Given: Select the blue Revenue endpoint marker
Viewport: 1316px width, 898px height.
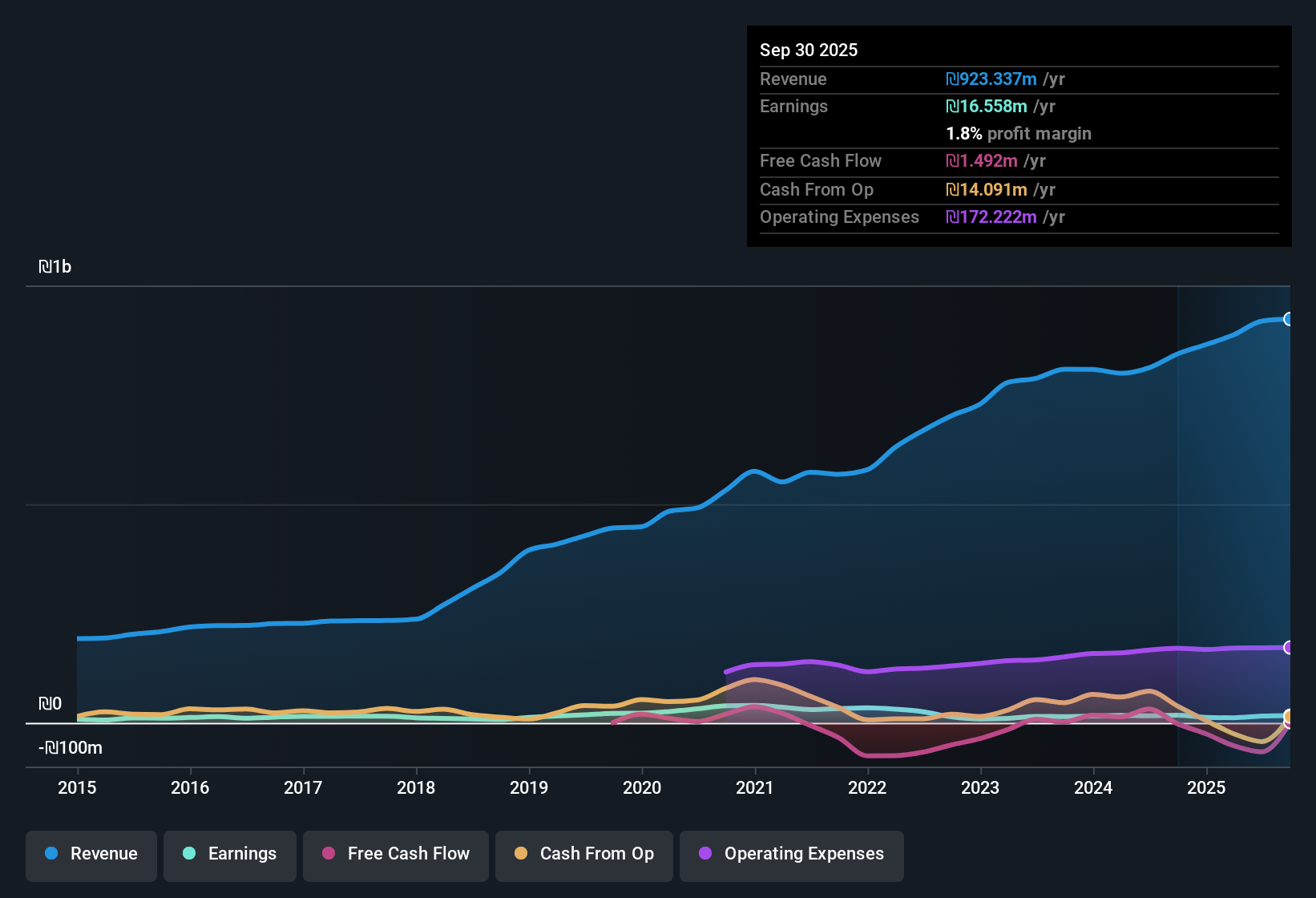Looking at the screenshot, I should (x=1289, y=319).
